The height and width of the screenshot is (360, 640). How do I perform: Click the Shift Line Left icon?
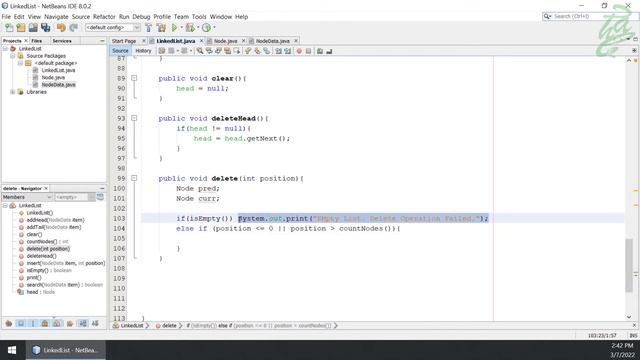(278, 51)
